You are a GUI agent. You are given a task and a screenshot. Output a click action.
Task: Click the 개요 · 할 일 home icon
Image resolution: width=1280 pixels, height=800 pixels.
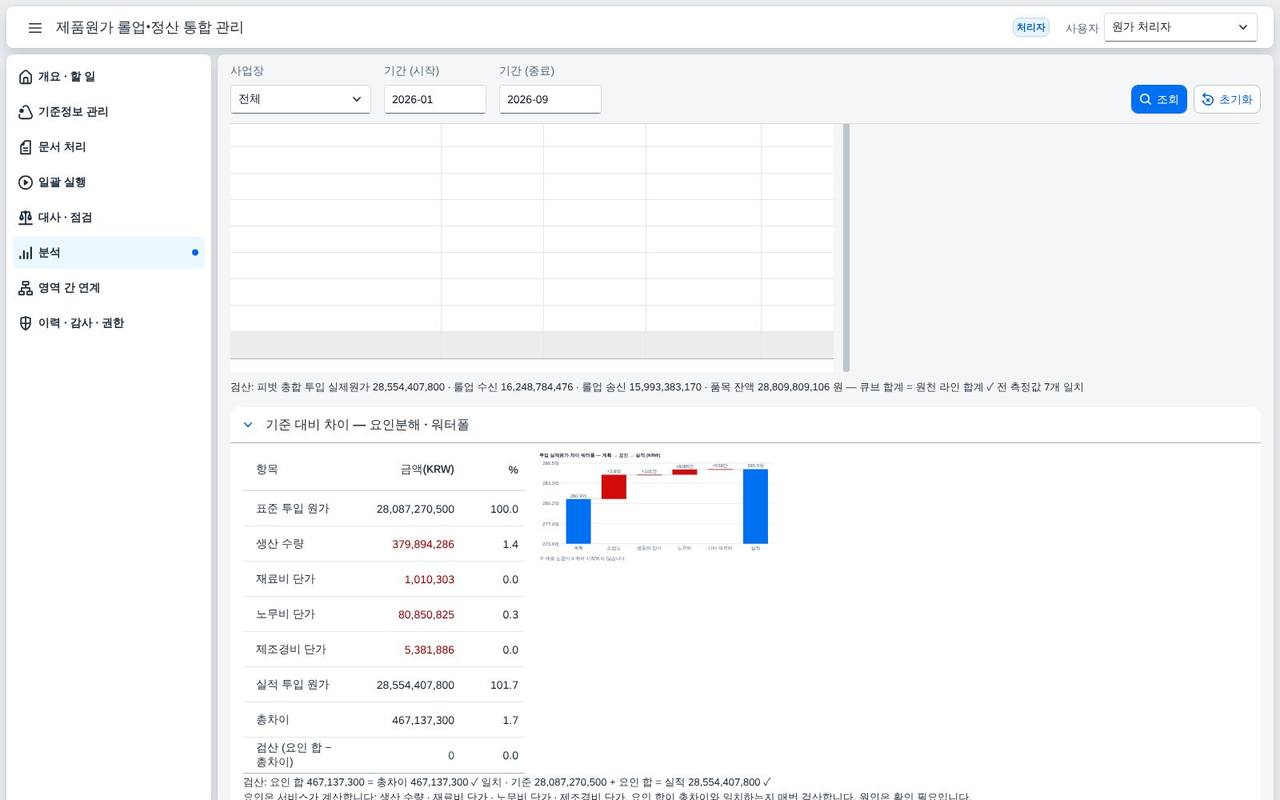point(26,77)
